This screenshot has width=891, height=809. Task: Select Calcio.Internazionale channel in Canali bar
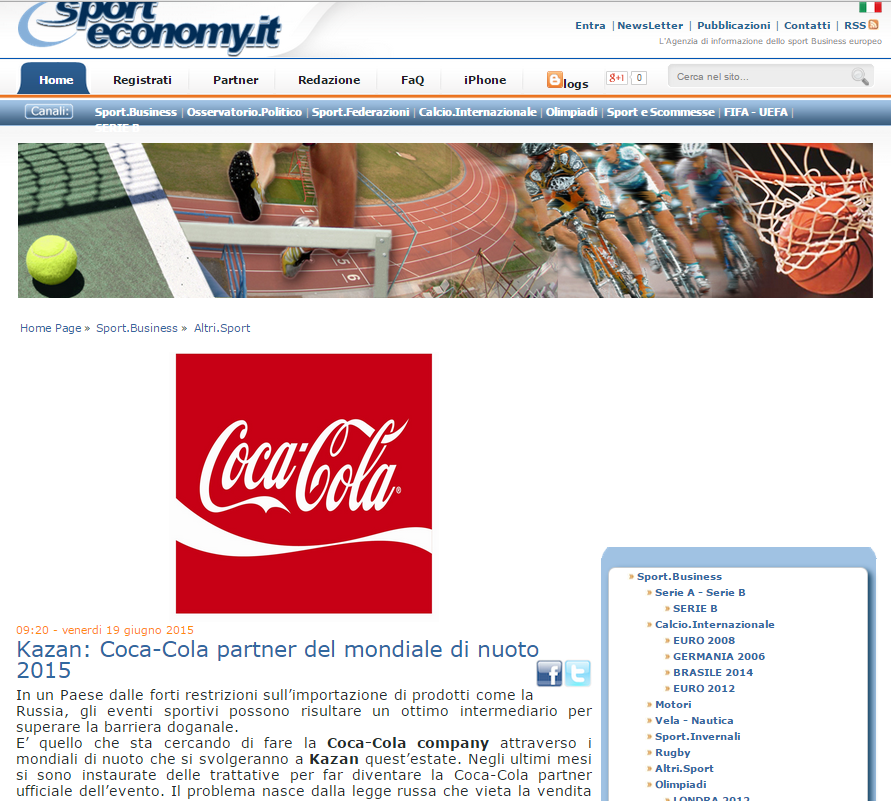pos(477,112)
